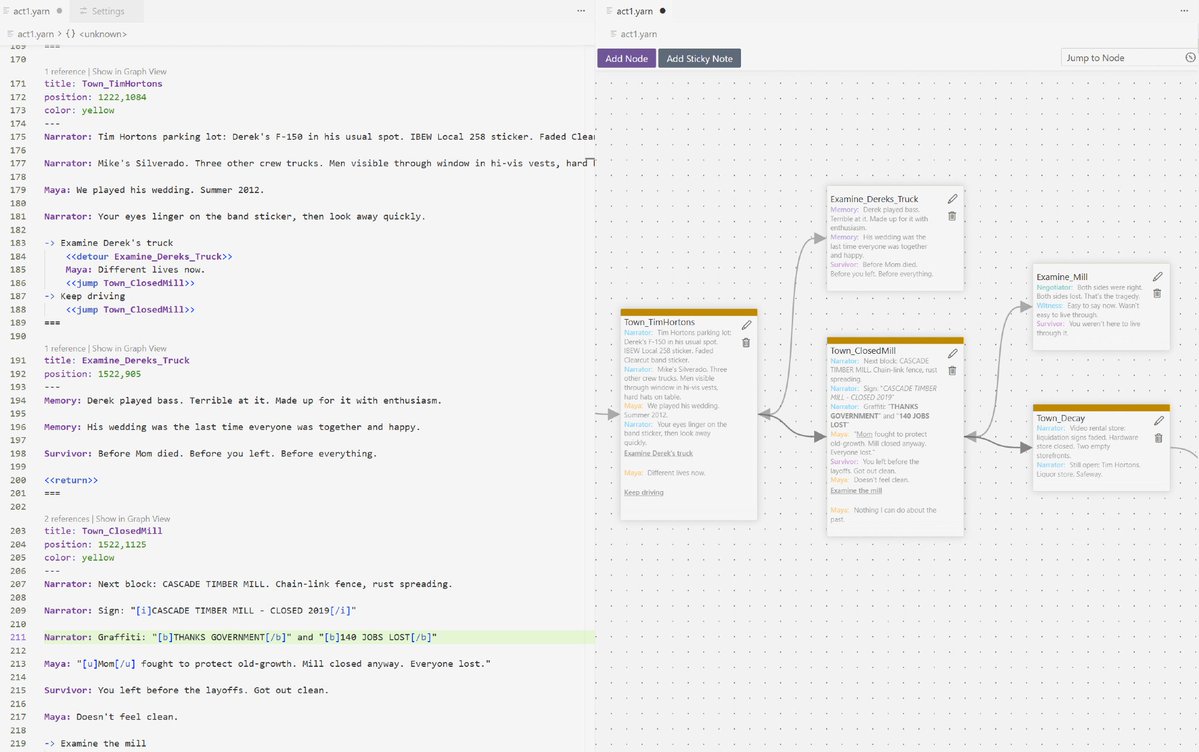This screenshot has height=752, width=1199.
Task: Click the 2 references link above Town_ClosedMill
Action: point(66,519)
